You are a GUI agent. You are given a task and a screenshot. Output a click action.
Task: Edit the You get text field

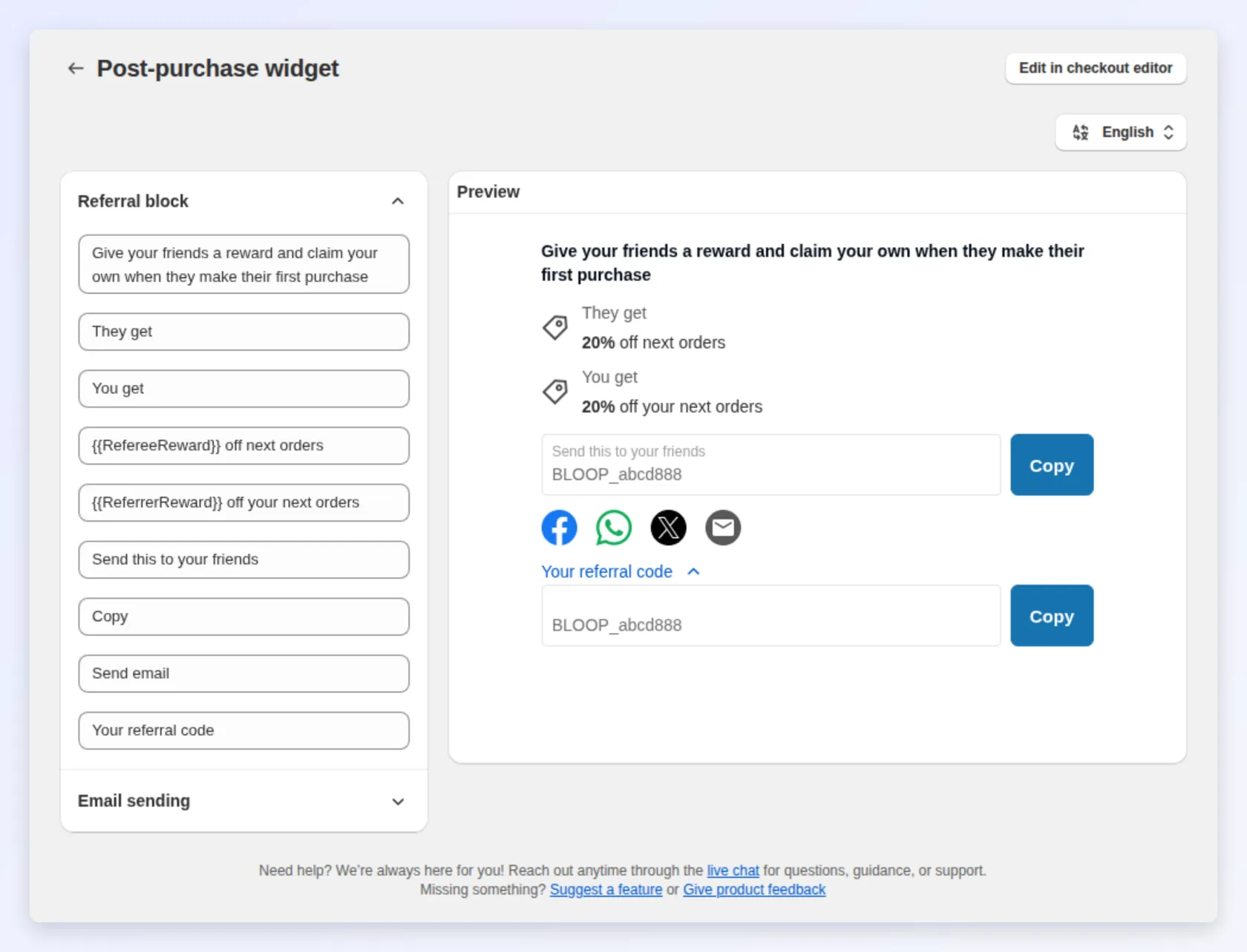243,389
